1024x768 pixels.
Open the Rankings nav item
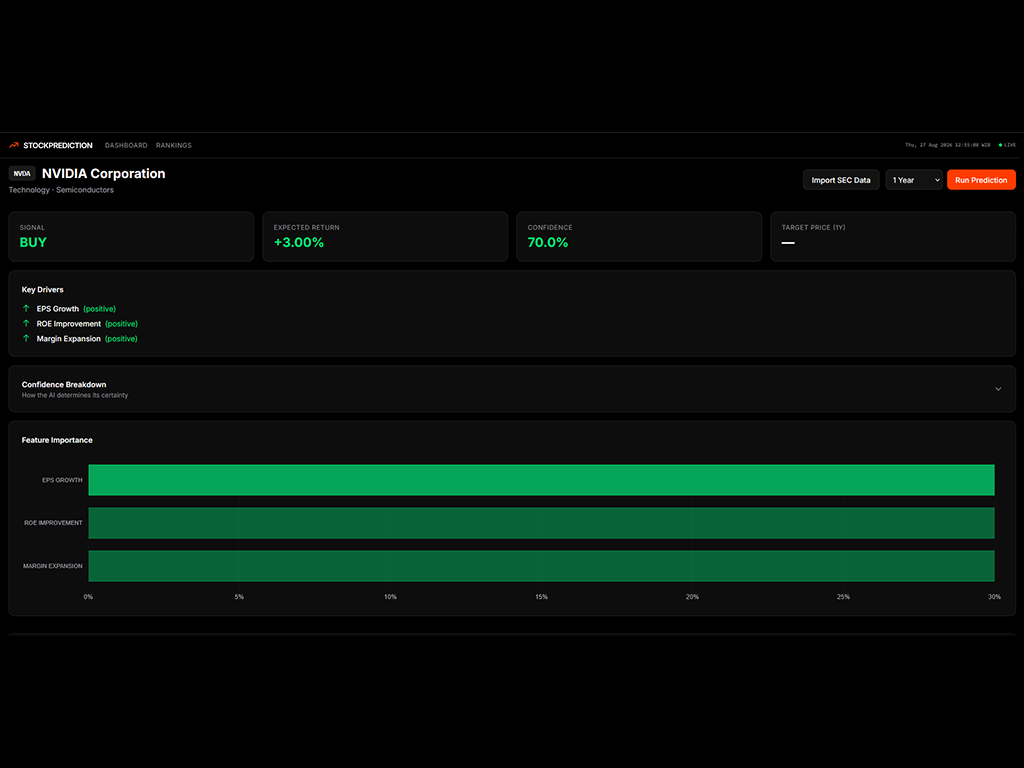(x=174, y=146)
